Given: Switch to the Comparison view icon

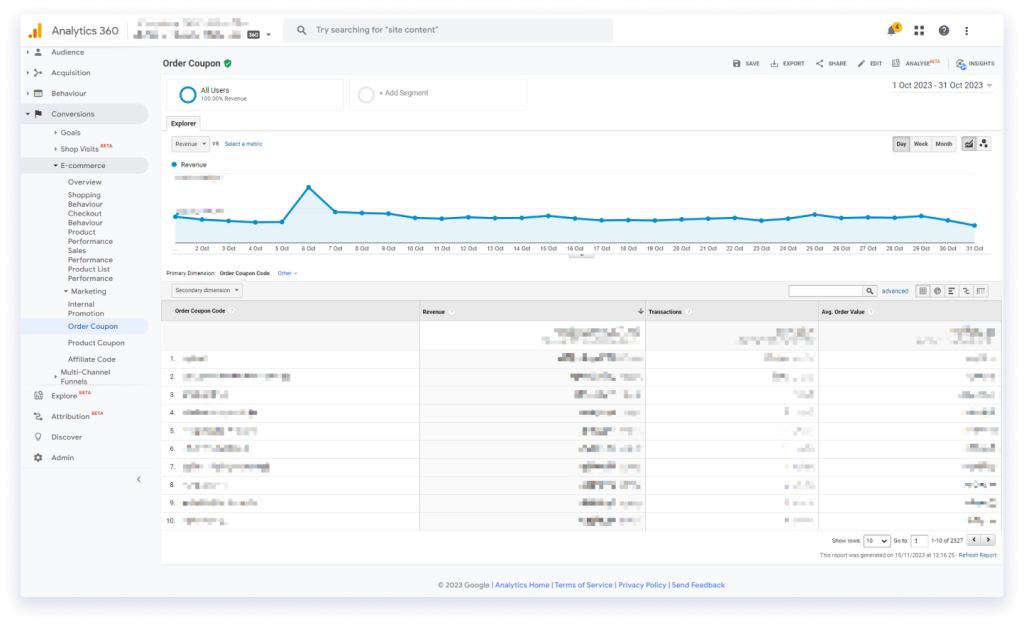Looking at the screenshot, I should 964,290.
